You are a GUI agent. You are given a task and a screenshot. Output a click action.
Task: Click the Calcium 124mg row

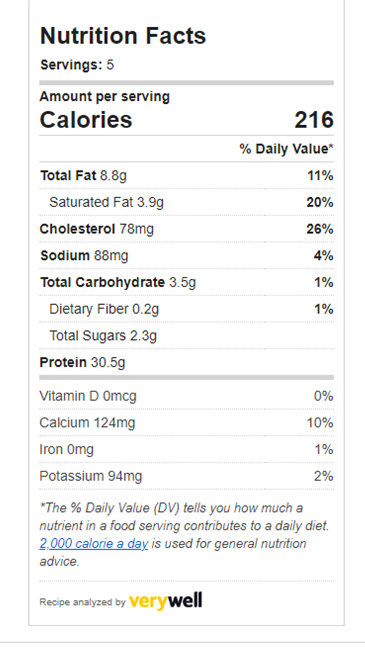(186, 423)
